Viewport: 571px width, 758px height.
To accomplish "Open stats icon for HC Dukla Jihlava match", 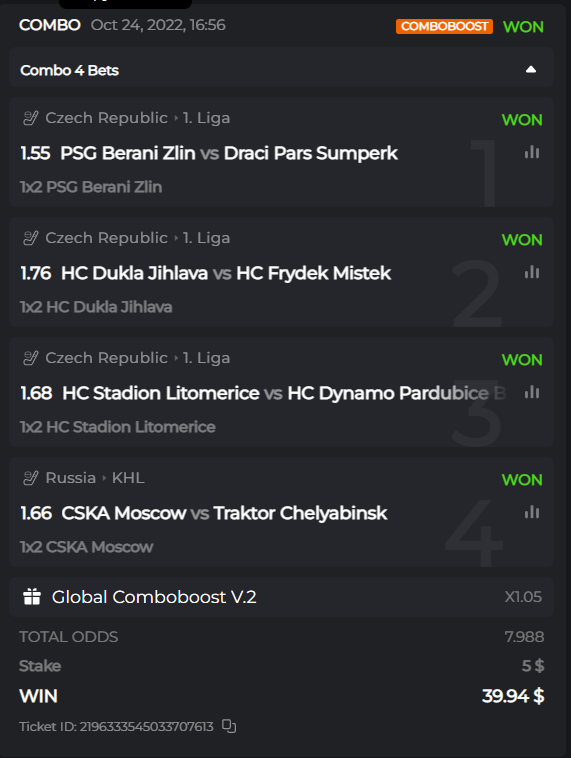I will [x=532, y=272].
